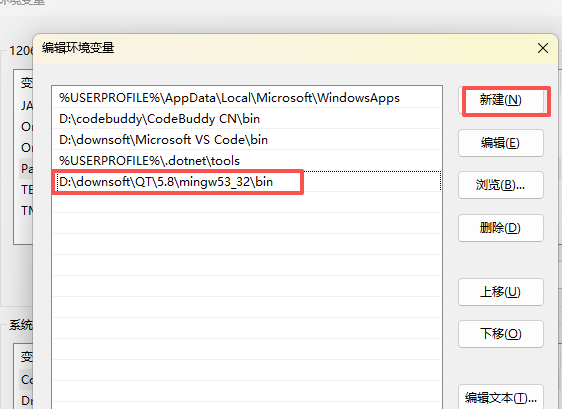Select D:\codebuddy\CodeBuddy CN\bin entry
Image resolution: width=562 pixels, height=409 pixels.
pyautogui.click(x=247, y=119)
